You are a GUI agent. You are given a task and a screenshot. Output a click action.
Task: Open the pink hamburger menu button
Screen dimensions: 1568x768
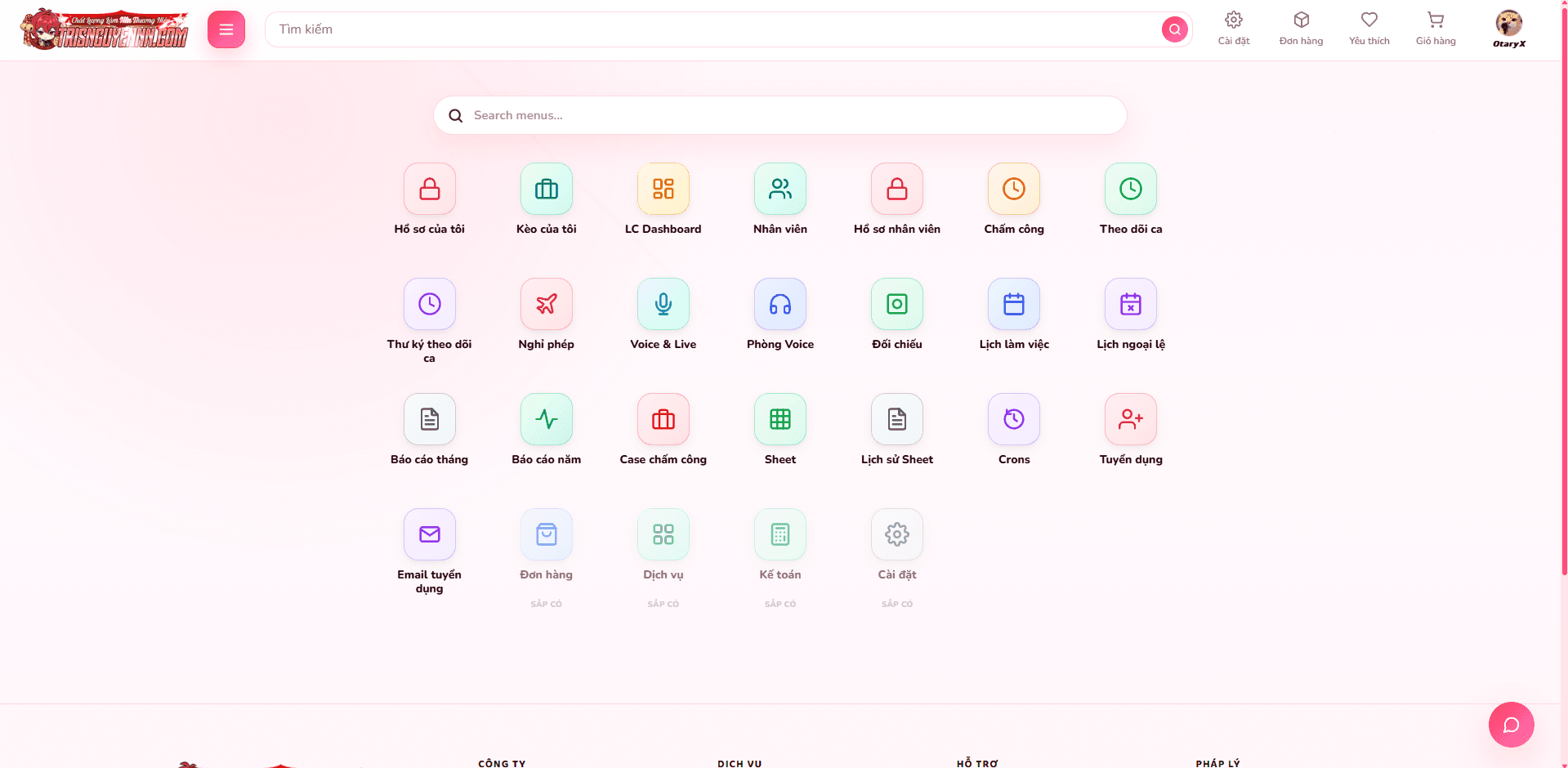point(226,29)
